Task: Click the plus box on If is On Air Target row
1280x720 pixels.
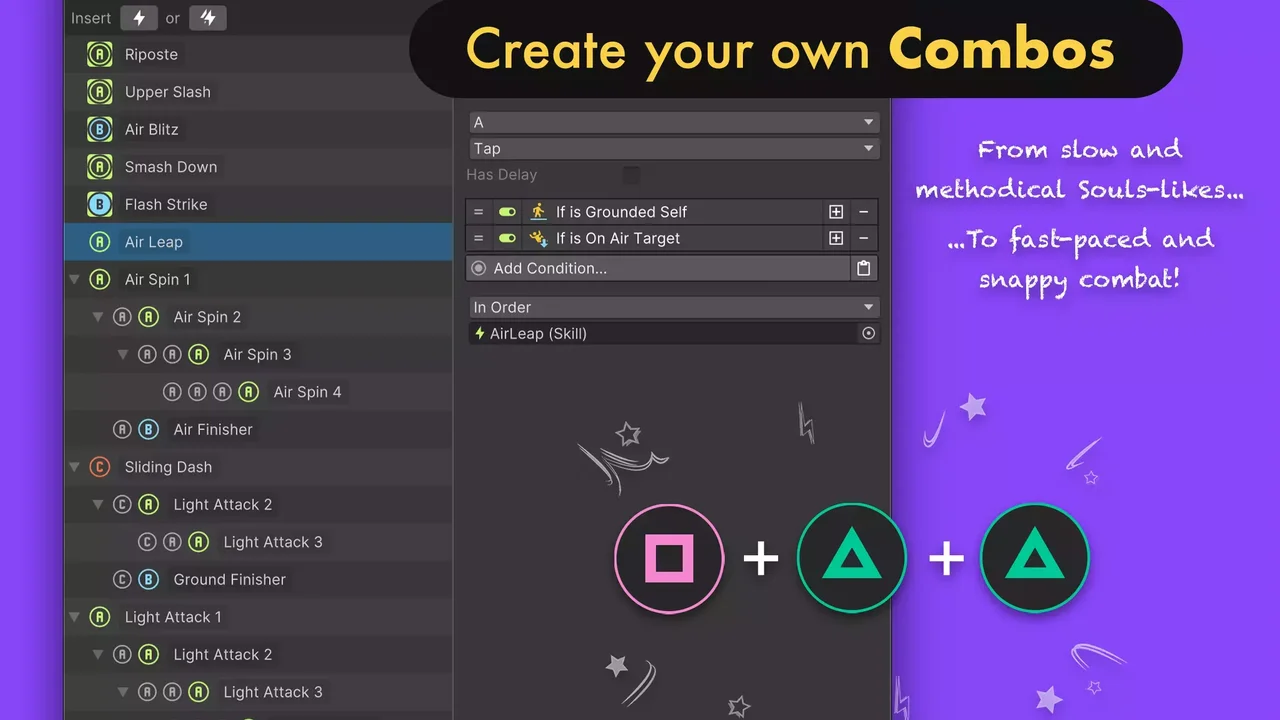Action: 836,238
